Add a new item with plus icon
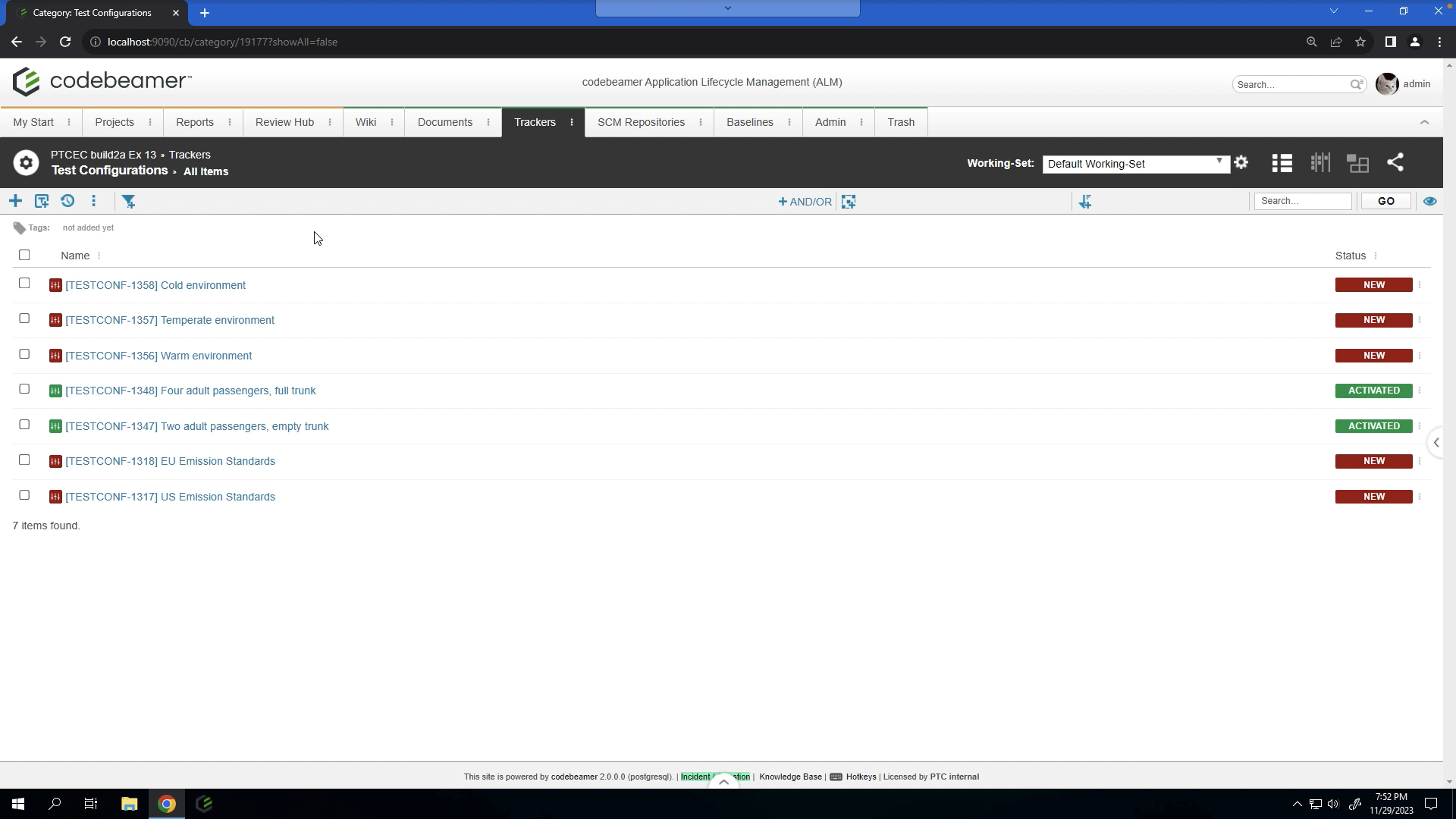The image size is (1456, 819). pos(15,201)
